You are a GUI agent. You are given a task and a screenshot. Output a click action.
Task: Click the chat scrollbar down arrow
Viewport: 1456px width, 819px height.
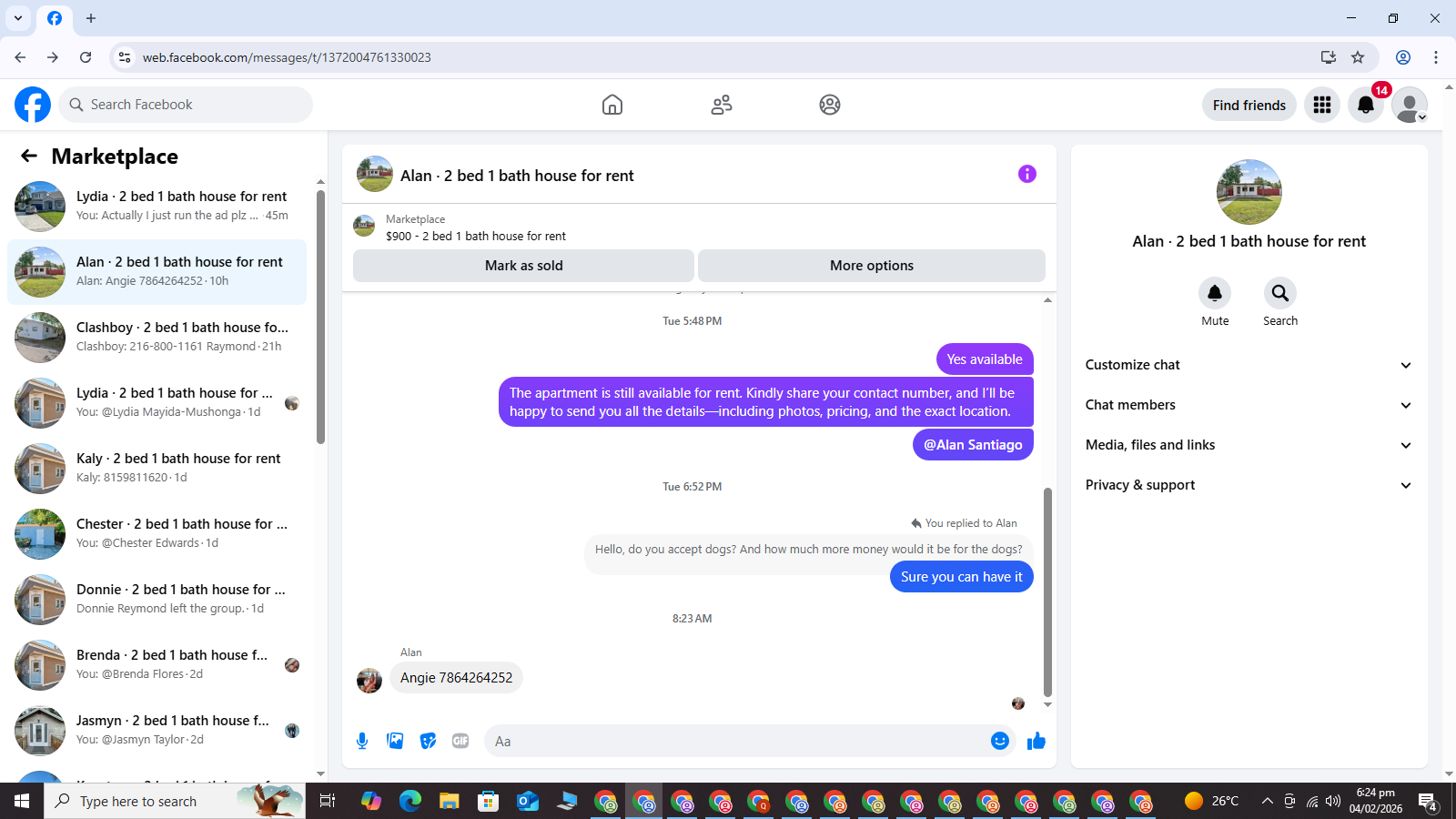coord(1047,704)
